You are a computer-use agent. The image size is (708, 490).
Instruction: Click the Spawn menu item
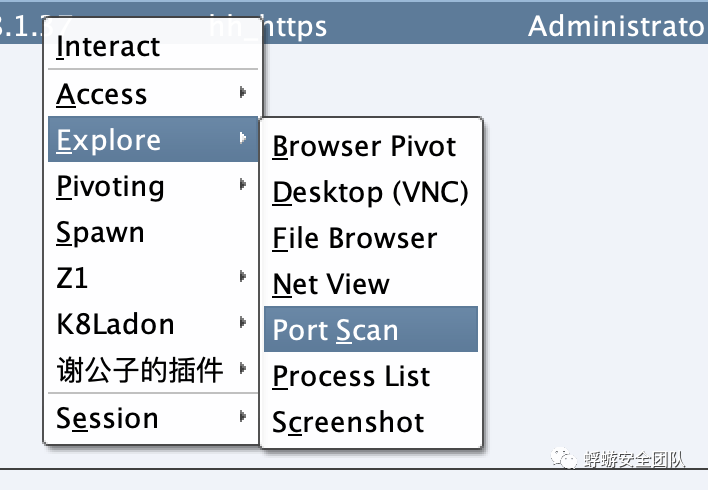[x=100, y=233]
